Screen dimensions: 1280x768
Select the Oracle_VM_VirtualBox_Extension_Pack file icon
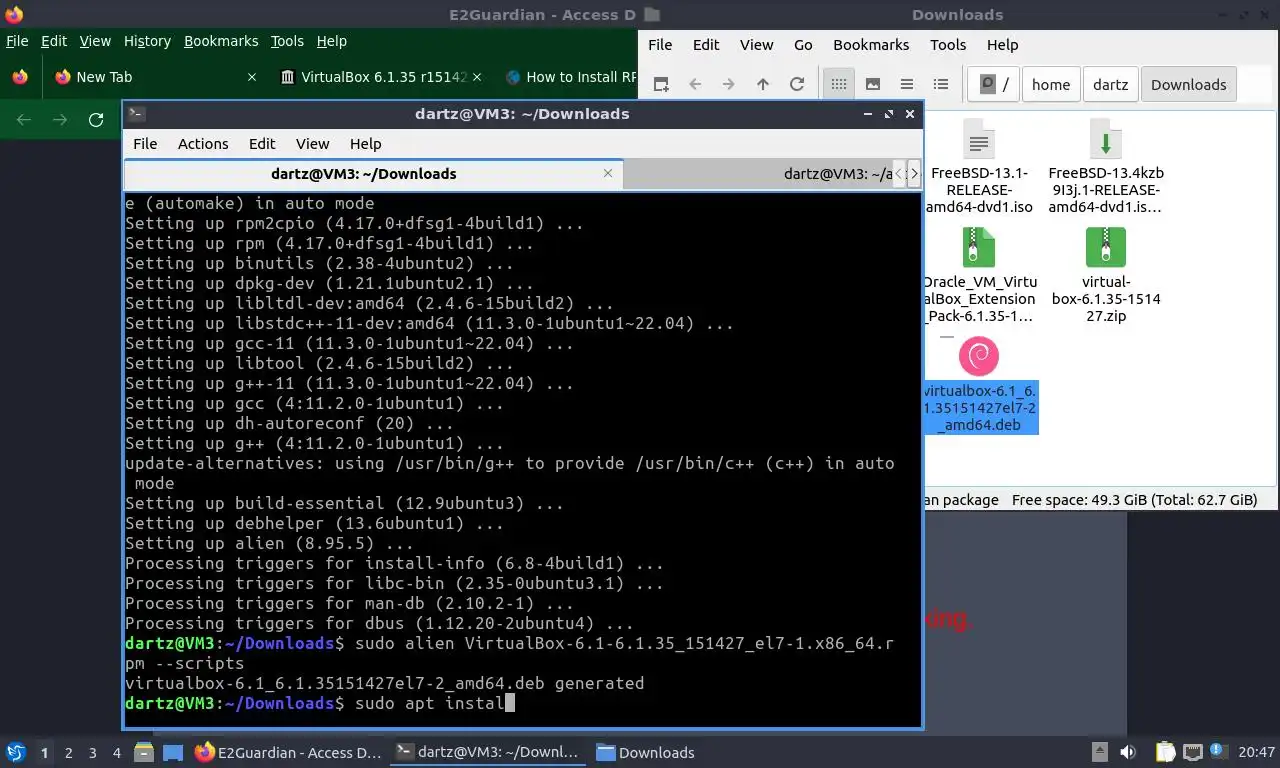(x=979, y=248)
